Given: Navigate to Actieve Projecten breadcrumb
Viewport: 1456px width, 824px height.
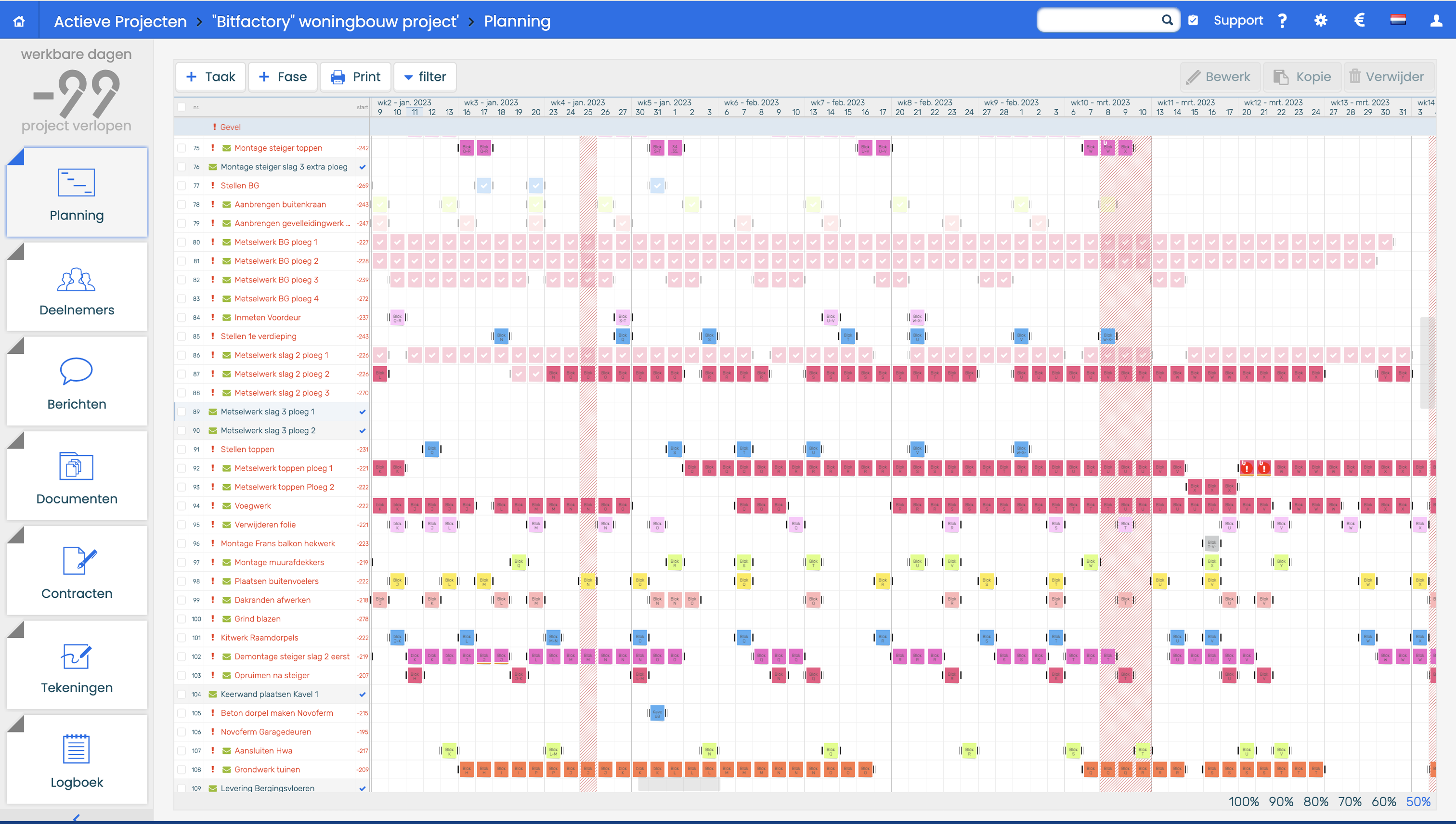Looking at the screenshot, I should point(120,22).
